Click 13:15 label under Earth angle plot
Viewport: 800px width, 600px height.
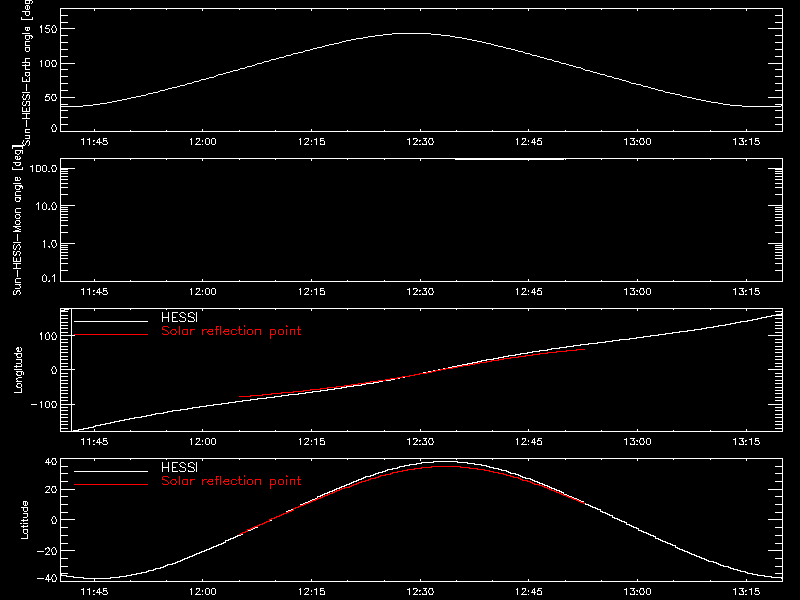point(746,142)
